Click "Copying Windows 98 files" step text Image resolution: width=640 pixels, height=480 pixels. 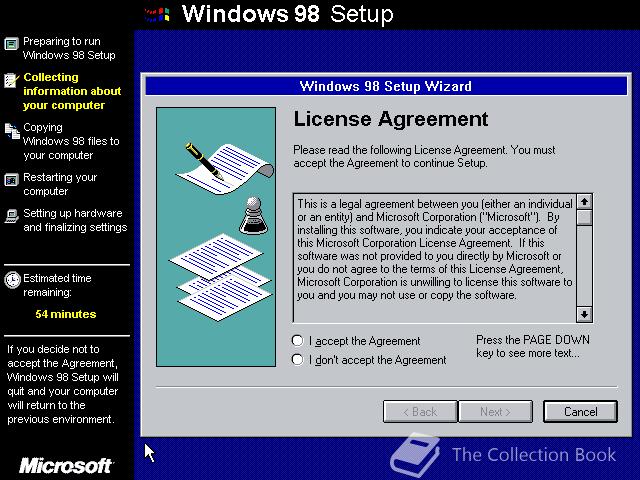[71, 141]
